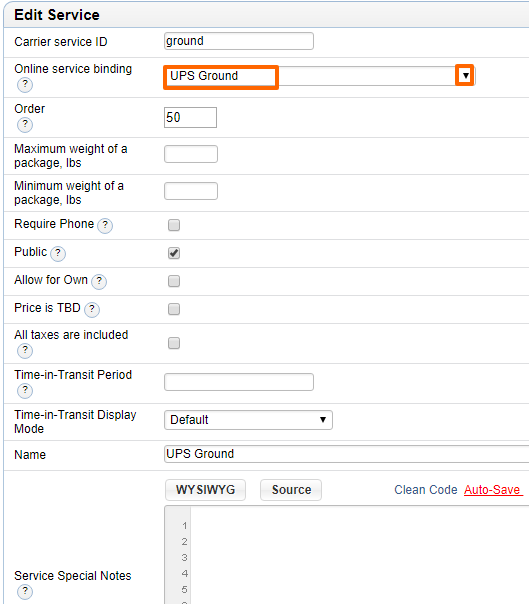The image size is (529, 604).
Task: Click the Clean Code link
Action: point(426,490)
